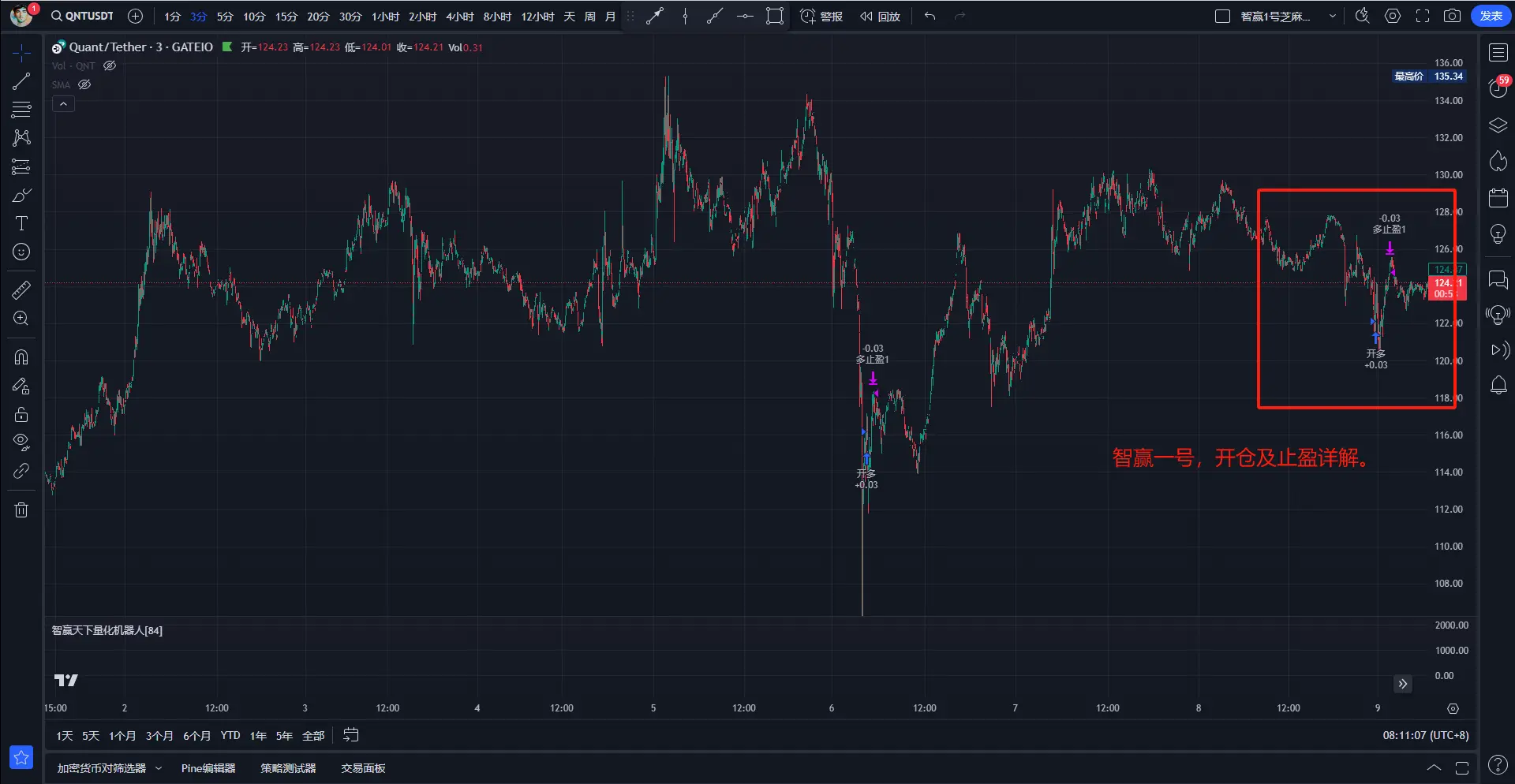Select the 4小时 timeframe

(459, 16)
